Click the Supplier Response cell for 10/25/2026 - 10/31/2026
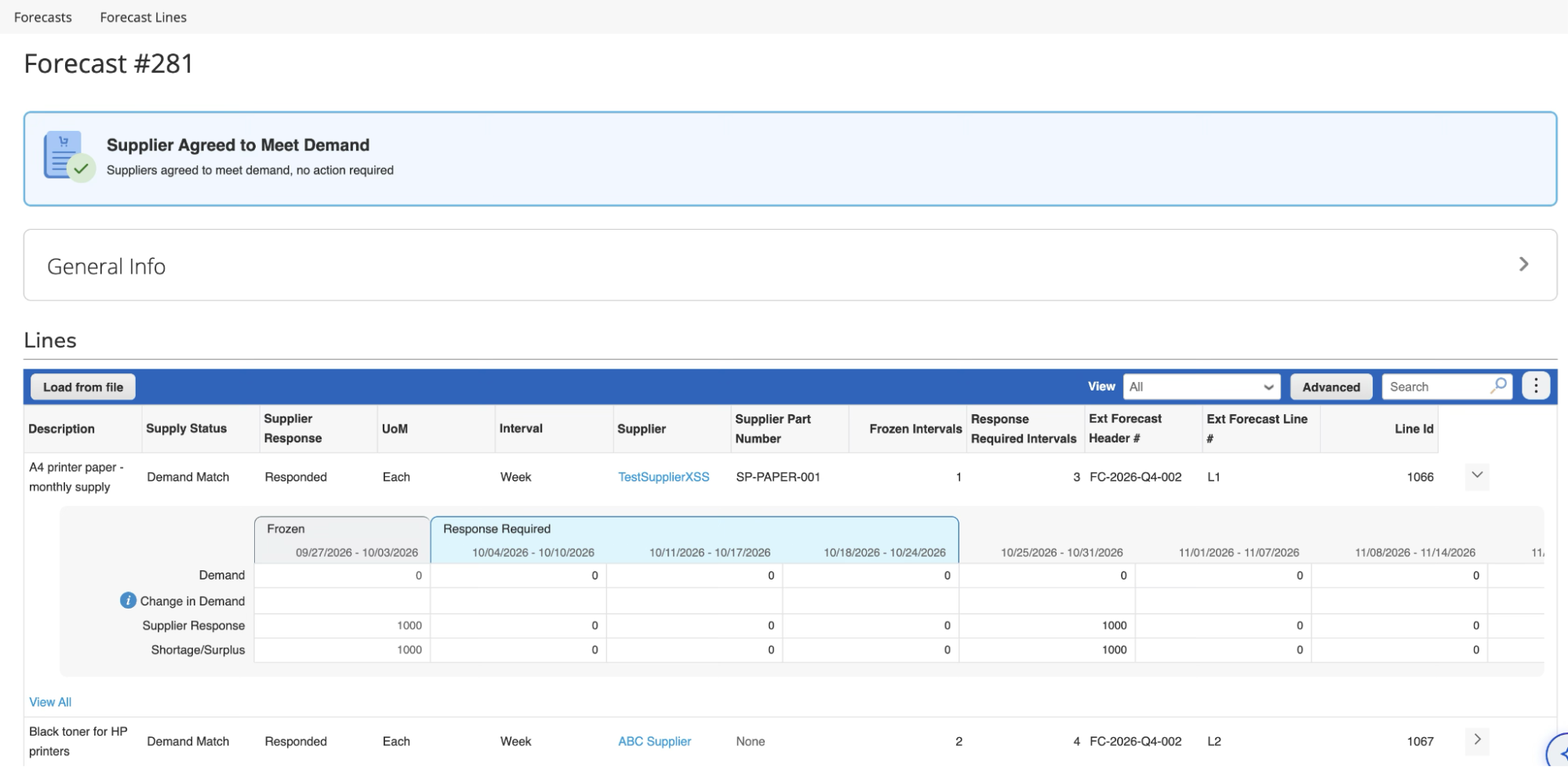 point(1047,625)
